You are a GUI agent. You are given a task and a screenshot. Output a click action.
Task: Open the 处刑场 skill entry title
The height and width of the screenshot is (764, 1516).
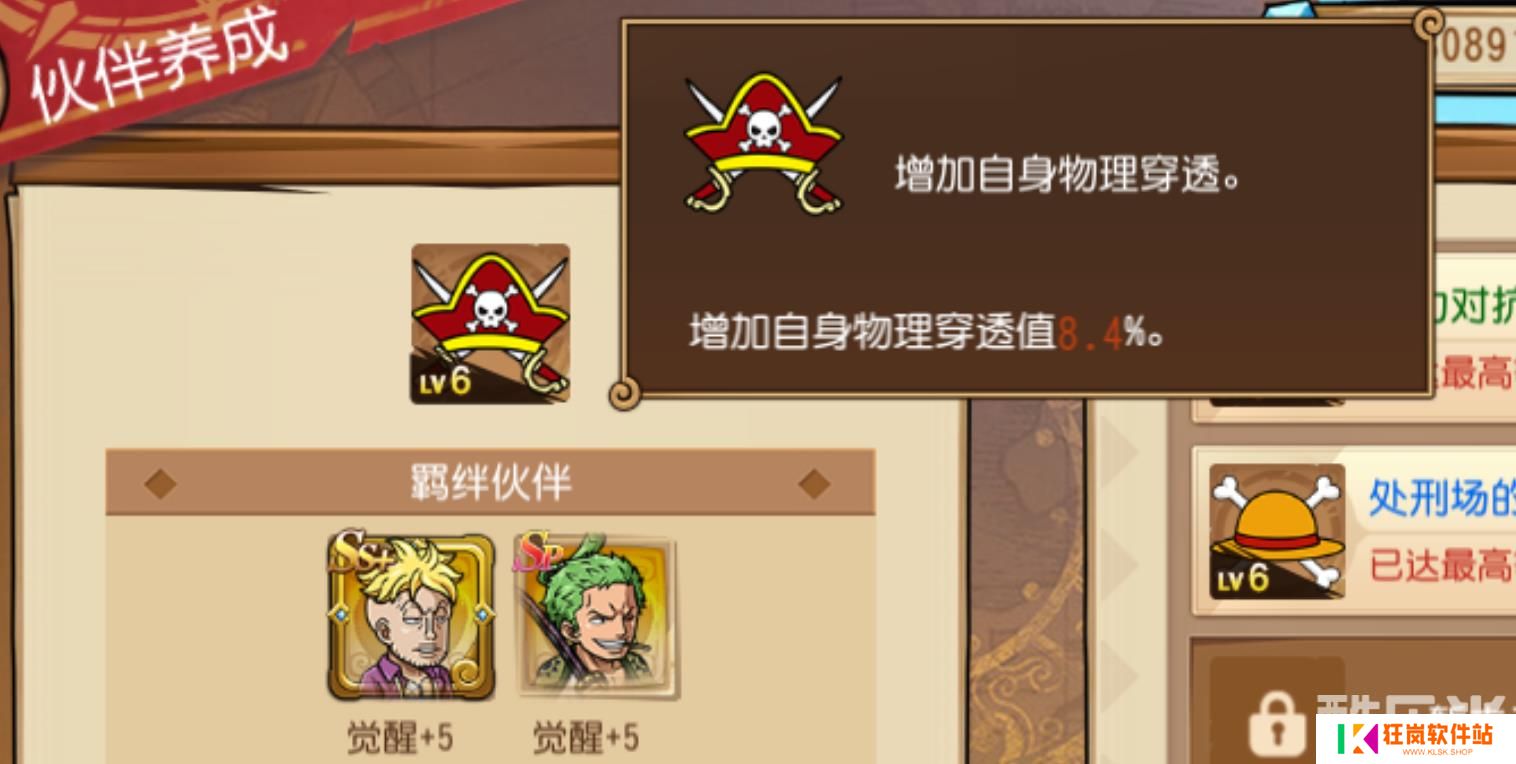point(1441,496)
